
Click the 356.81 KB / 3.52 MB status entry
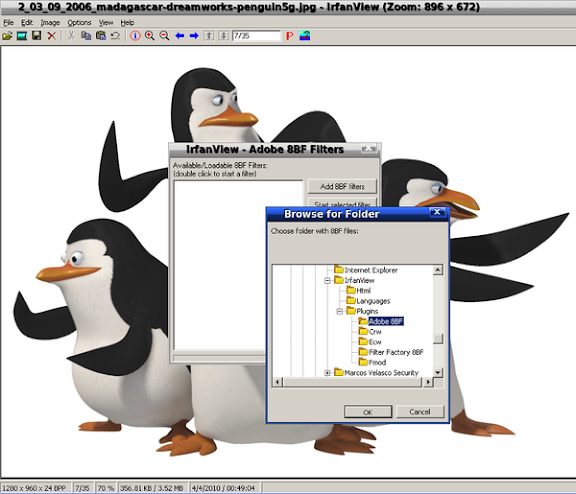(152, 488)
